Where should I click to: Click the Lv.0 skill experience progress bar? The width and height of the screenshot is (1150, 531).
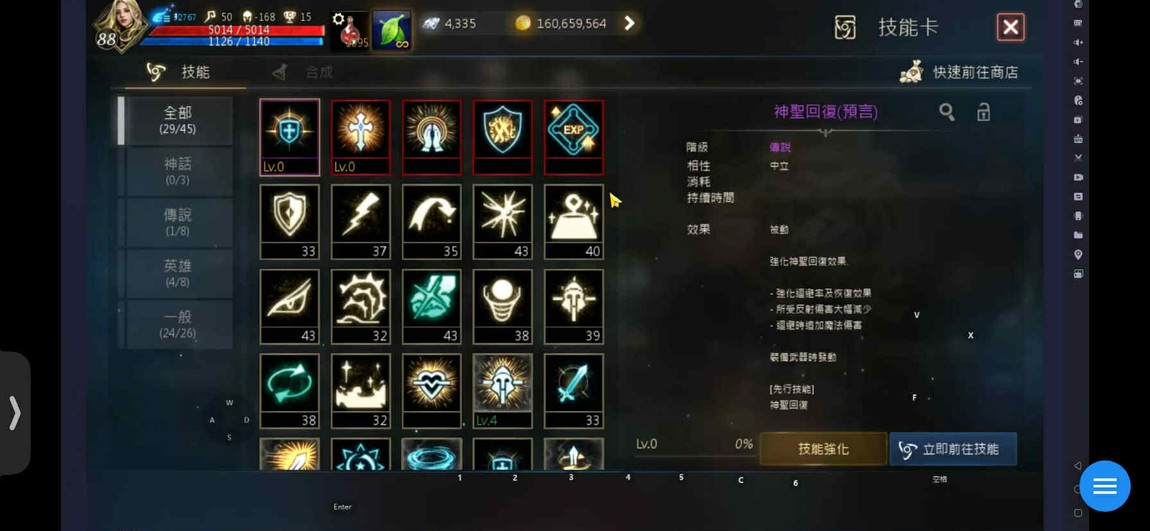[x=695, y=445]
